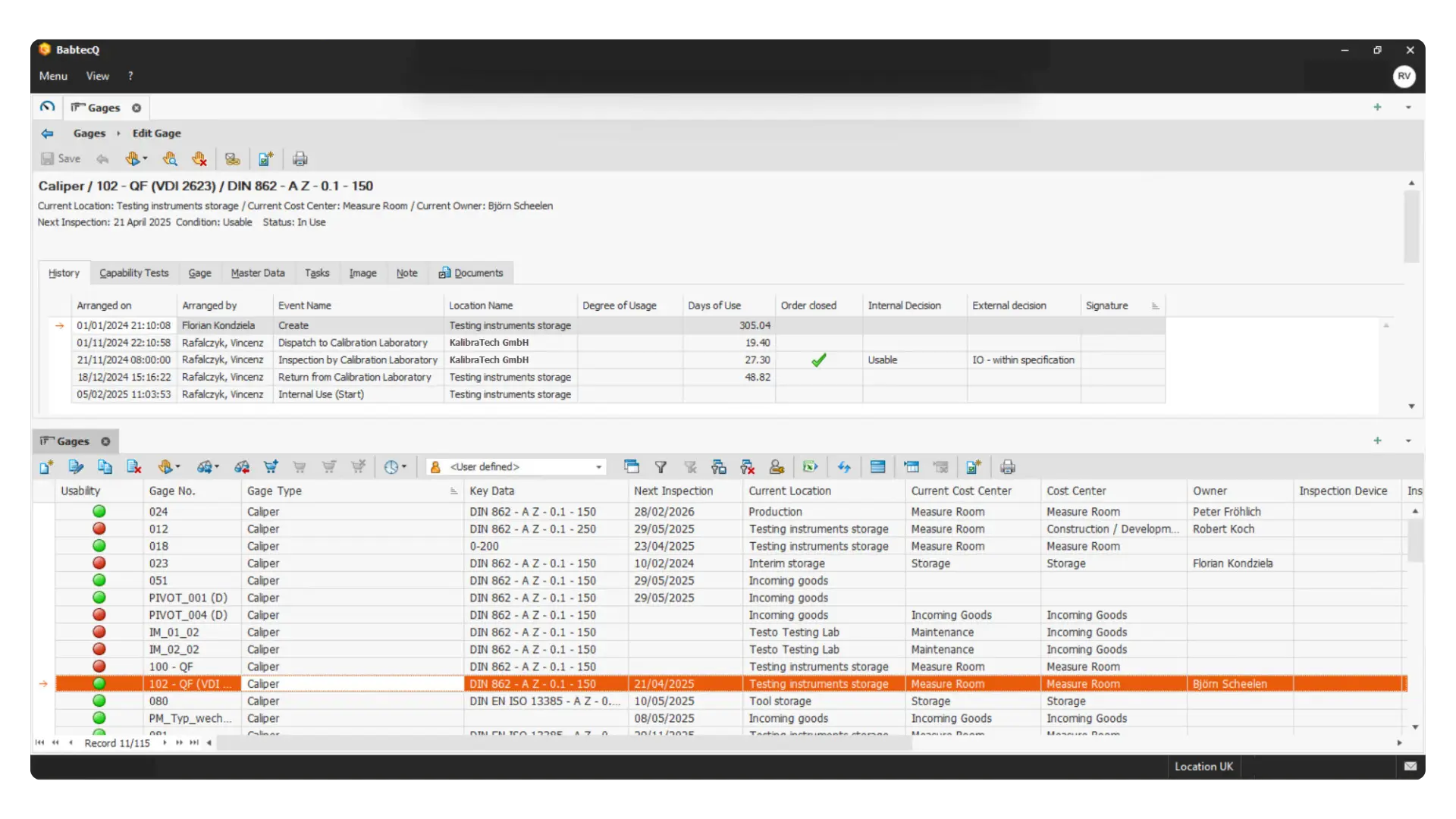Open the clock icon dropdown
The height and width of the screenshot is (819, 1456).
coord(404,467)
